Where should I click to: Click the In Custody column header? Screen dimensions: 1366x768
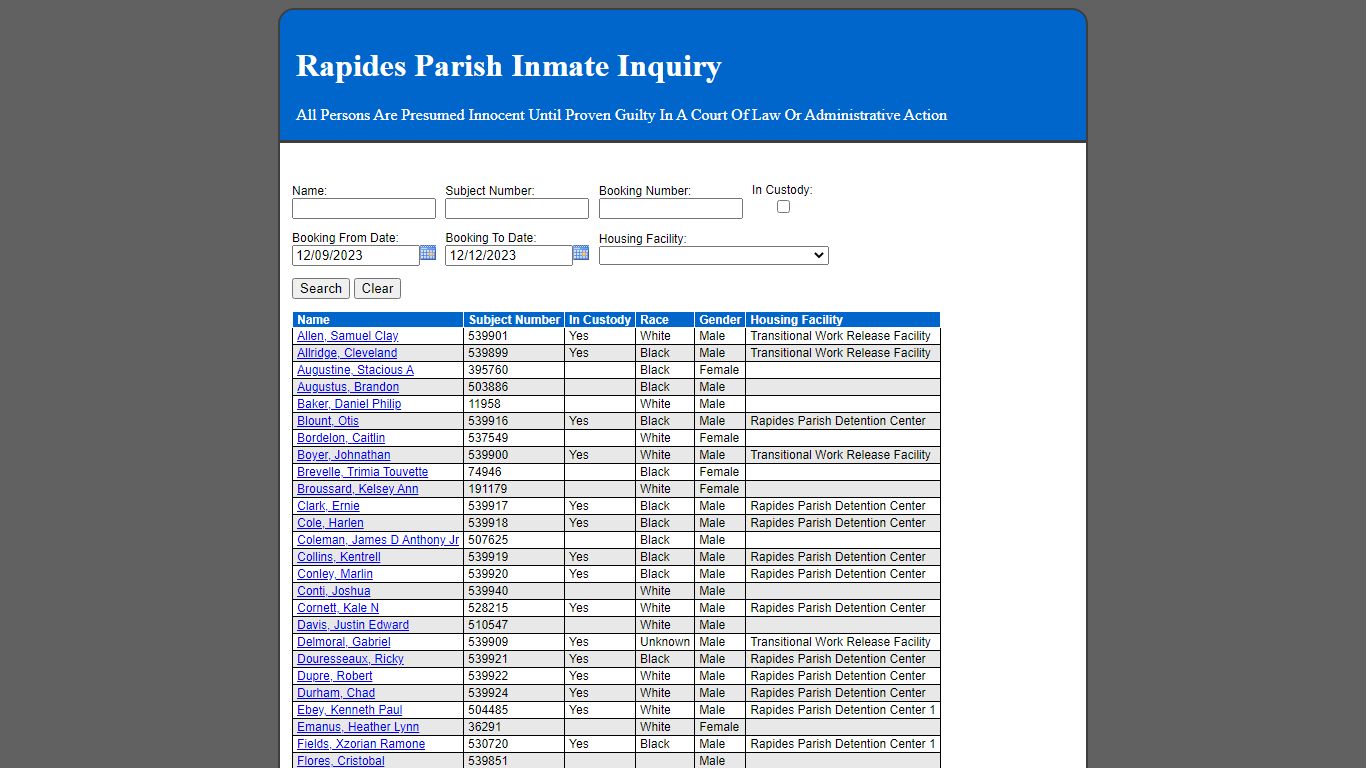point(600,320)
